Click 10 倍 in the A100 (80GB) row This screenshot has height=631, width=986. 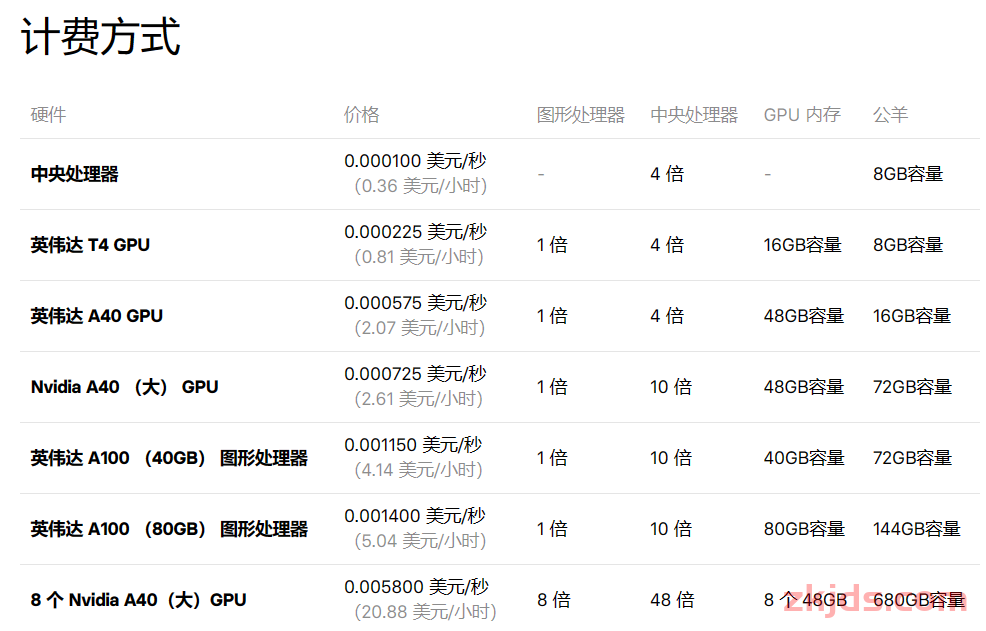coord(671,529)
